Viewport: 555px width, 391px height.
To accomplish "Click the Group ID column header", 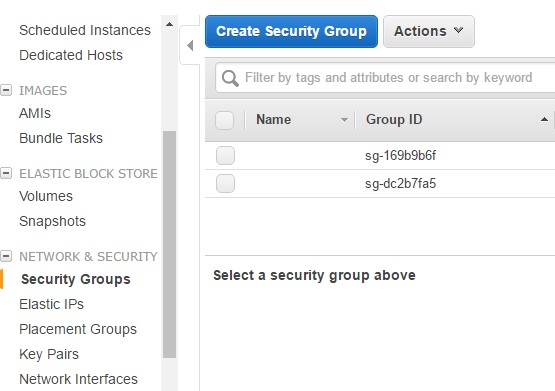I will click(394, 120).
